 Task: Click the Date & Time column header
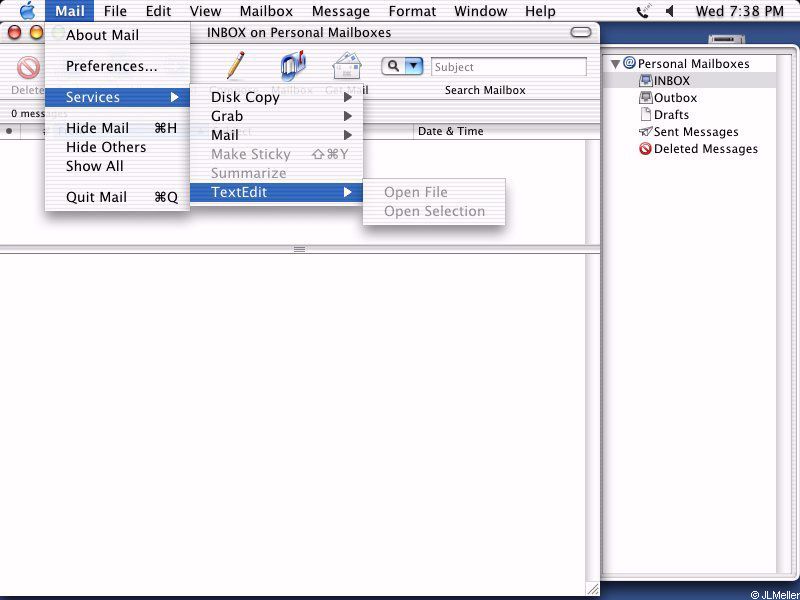coord(499,131)
